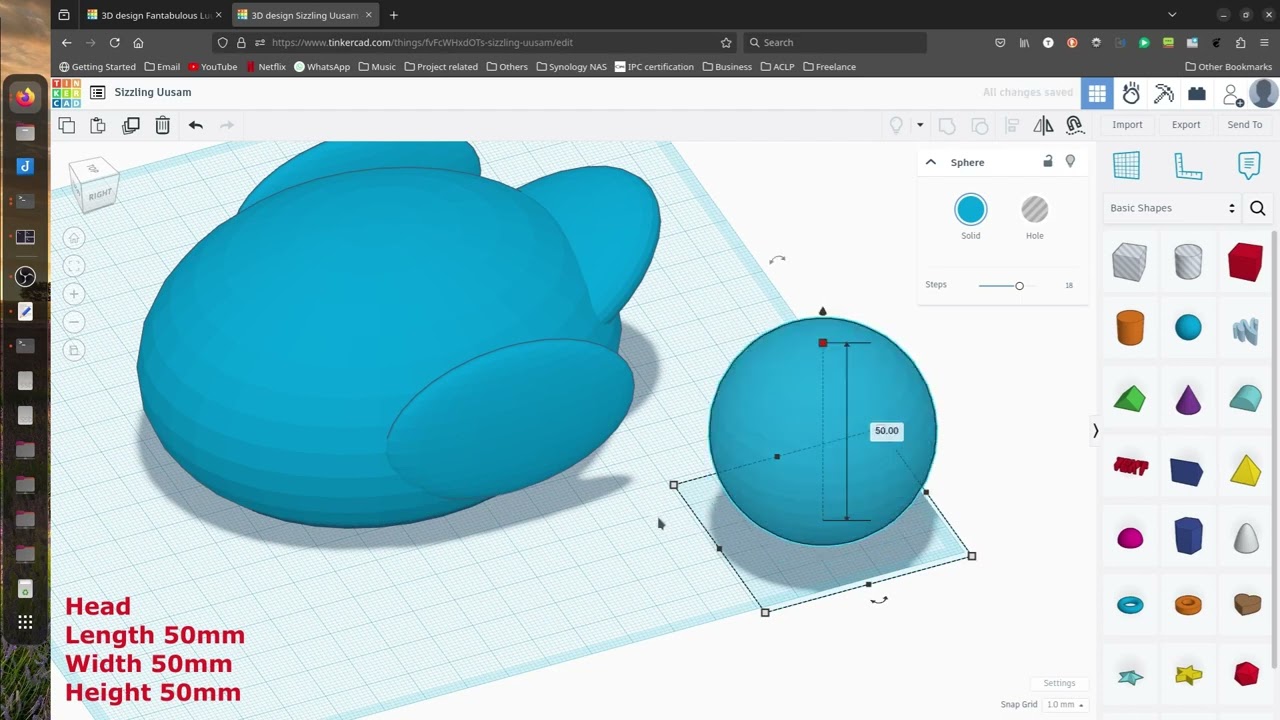1280x720 pixels.
Task: Open the Bricks pickaxe mode
Action: click(1164, 93)
